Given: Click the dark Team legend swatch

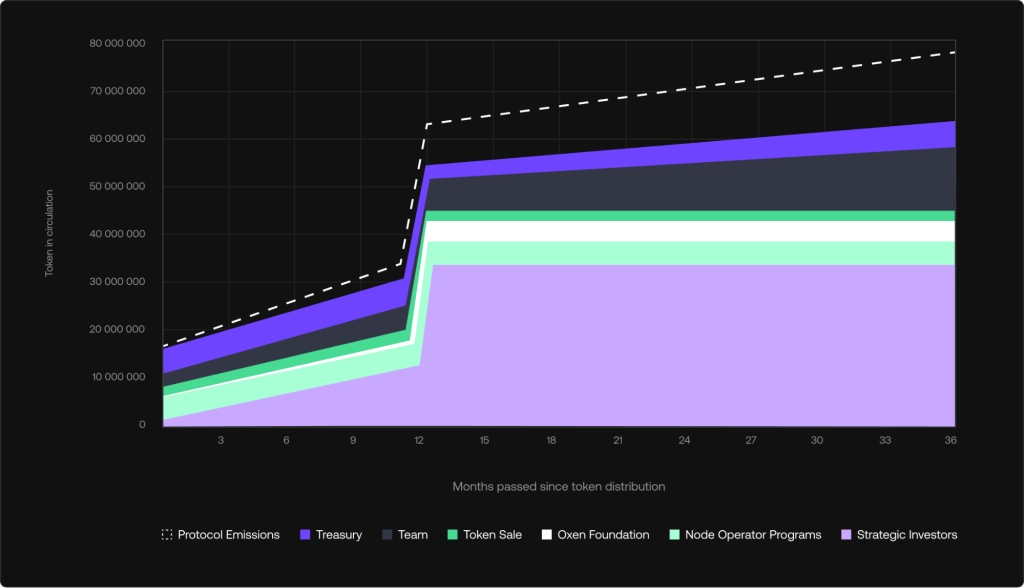Looking at the screenshot, I should 387,535.
